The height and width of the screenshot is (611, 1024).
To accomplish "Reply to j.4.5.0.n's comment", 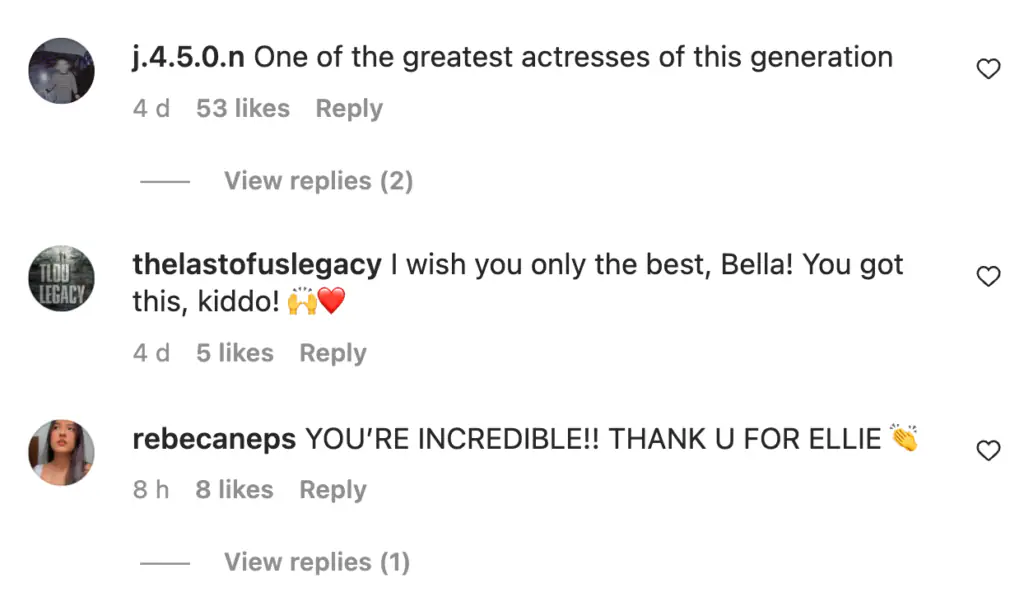I will [349, 109].
